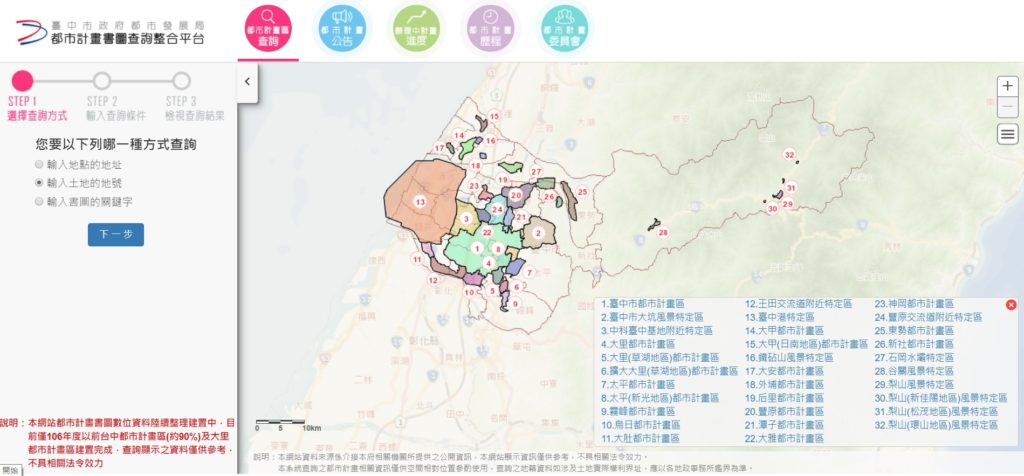1024x476 pixels.
Task: Click map marker number 28
Action: pyautogui.click(x=663, y=232)
